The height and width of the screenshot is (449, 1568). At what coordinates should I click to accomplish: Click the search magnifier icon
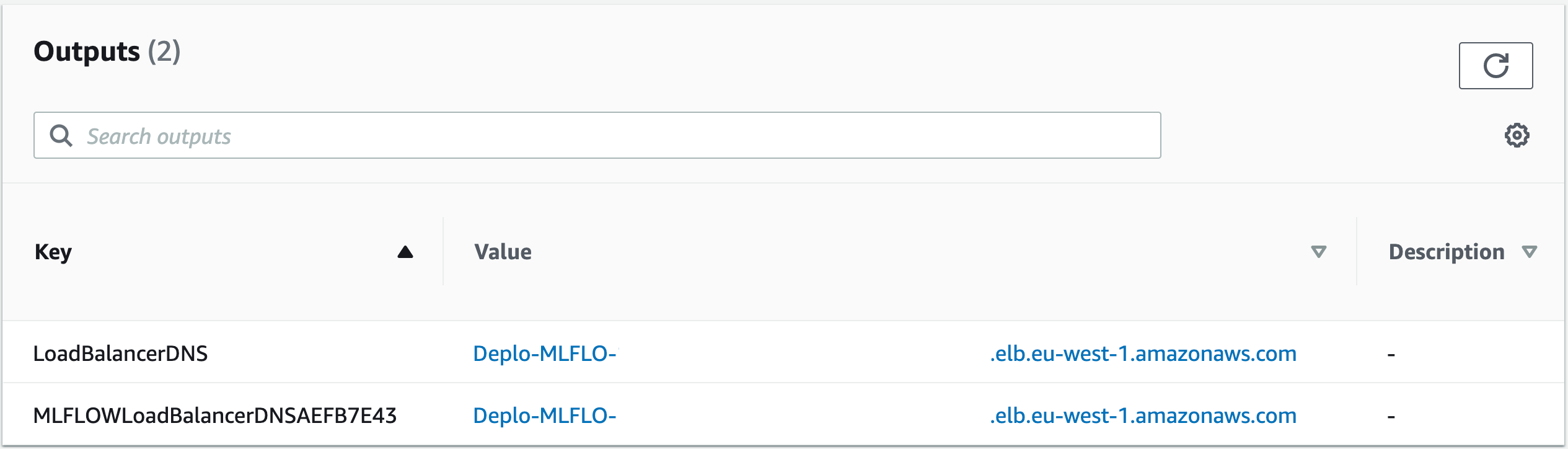61,135
